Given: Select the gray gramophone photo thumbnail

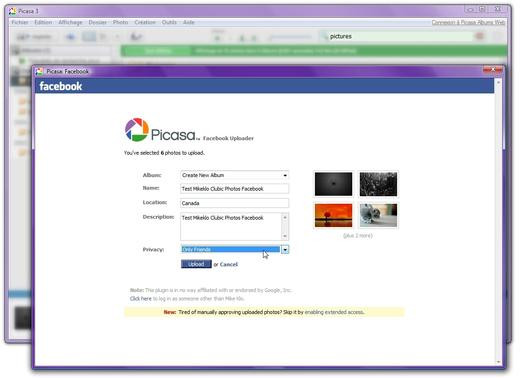Looking at the screenshot, I should click(378, 215).
